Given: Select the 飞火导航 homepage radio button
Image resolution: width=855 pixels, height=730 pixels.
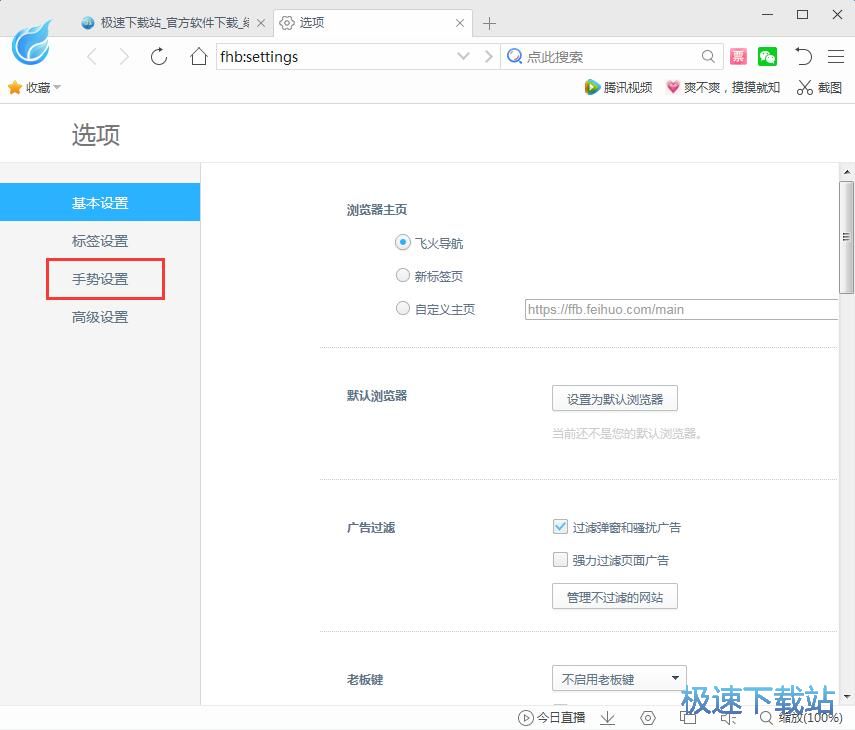Looking at the screenshot, I should 402,242.
